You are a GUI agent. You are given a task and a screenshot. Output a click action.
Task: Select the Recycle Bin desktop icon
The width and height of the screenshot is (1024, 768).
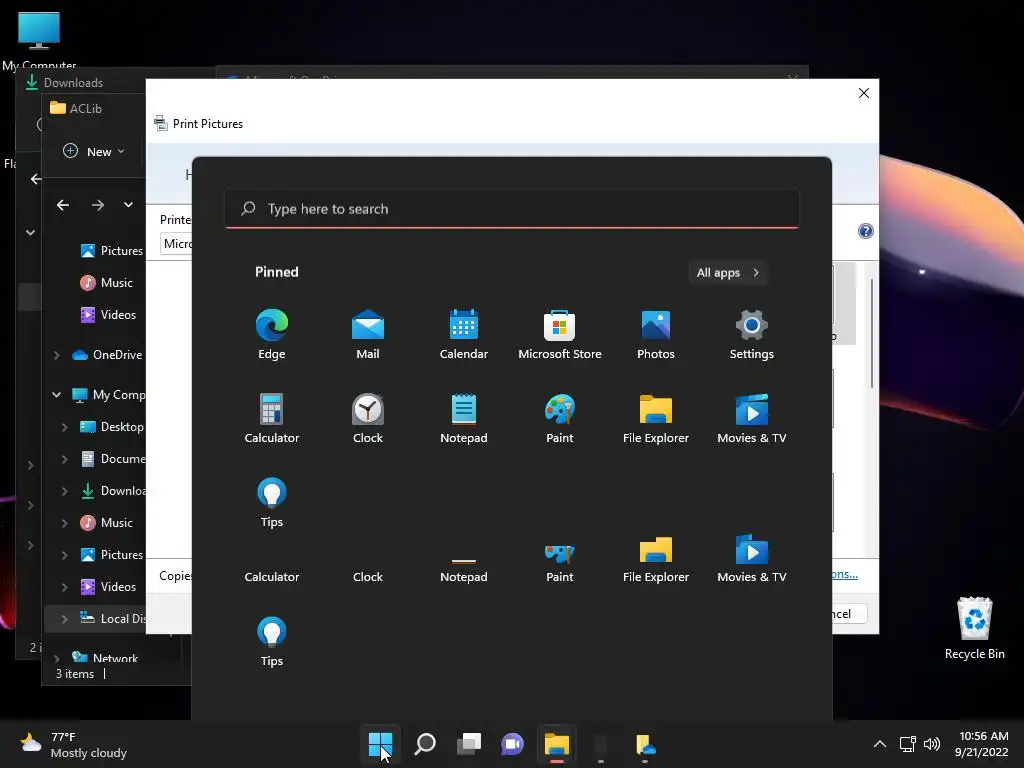pyautogui.click(x=974, y=628)
